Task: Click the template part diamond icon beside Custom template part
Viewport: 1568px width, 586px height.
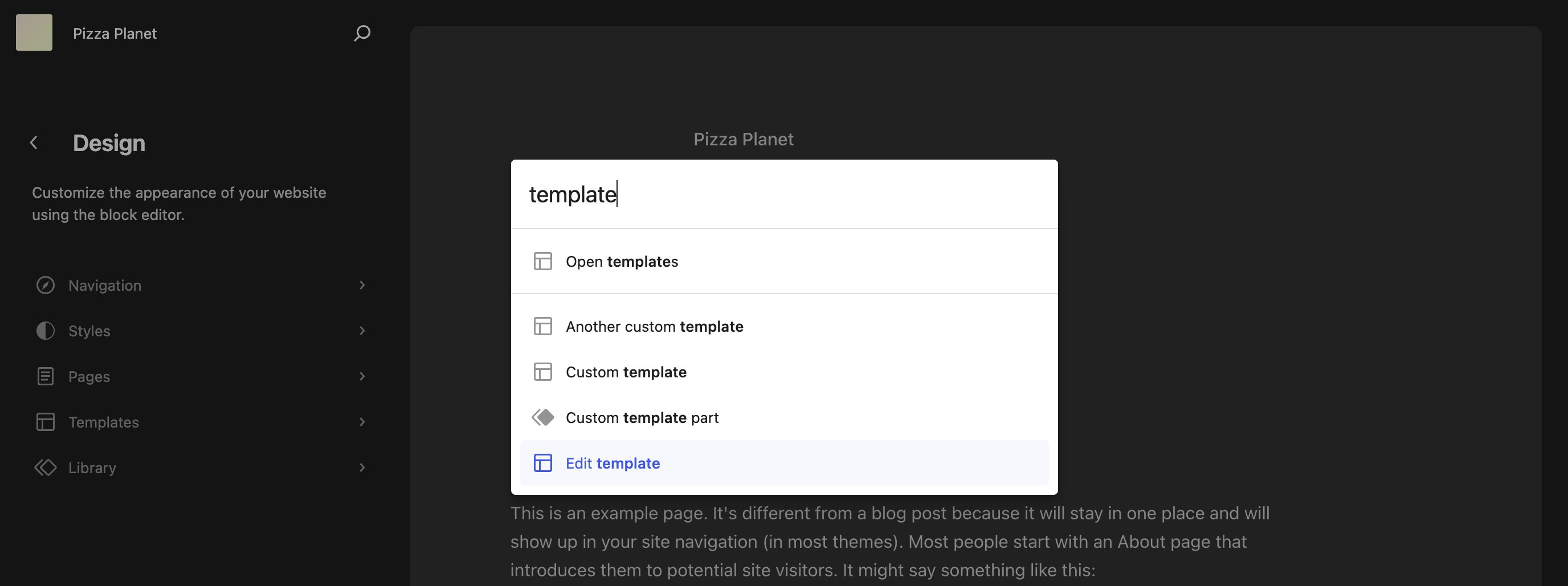Action: [543, 417]
